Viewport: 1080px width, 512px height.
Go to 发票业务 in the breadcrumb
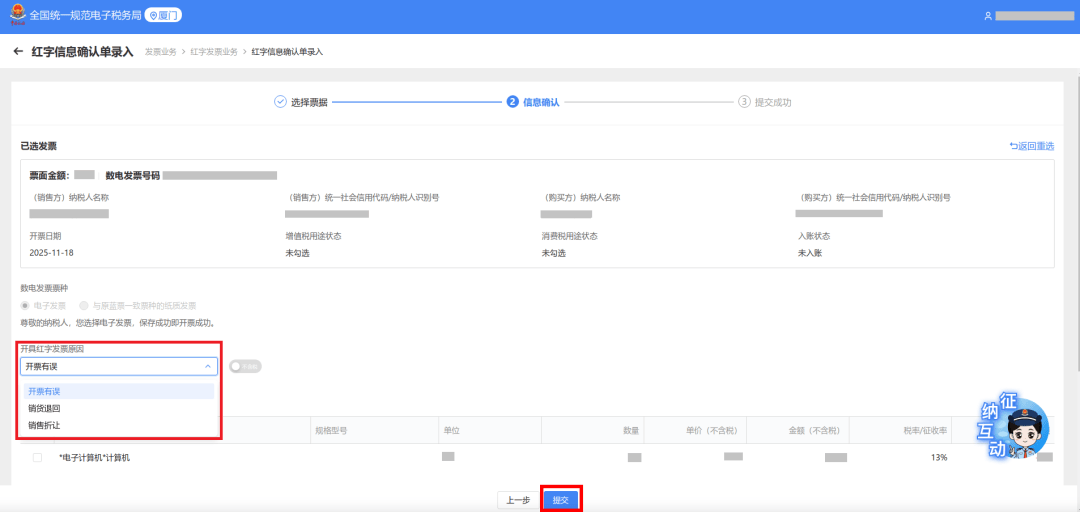(x=161, y=51)
